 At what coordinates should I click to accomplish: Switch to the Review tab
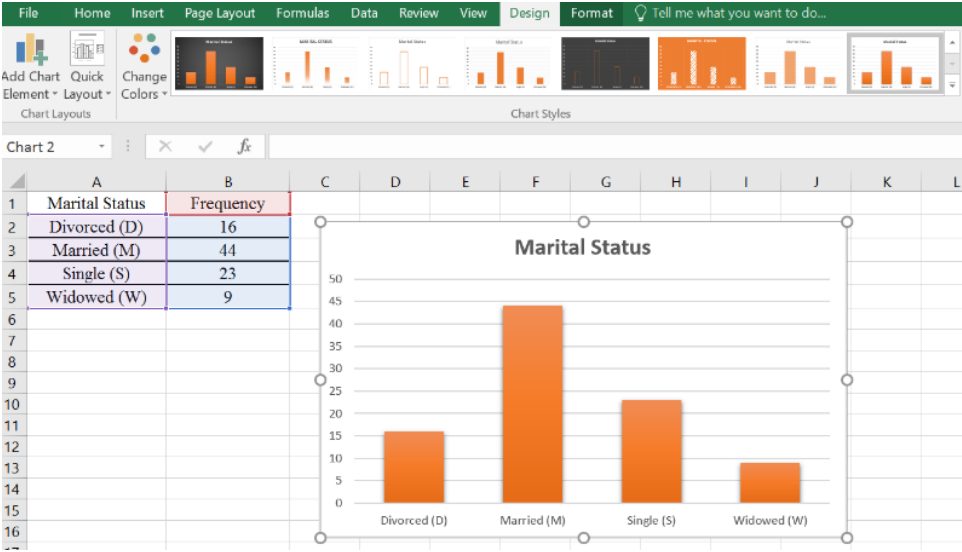pyautogui.click(x=418, y=13)
